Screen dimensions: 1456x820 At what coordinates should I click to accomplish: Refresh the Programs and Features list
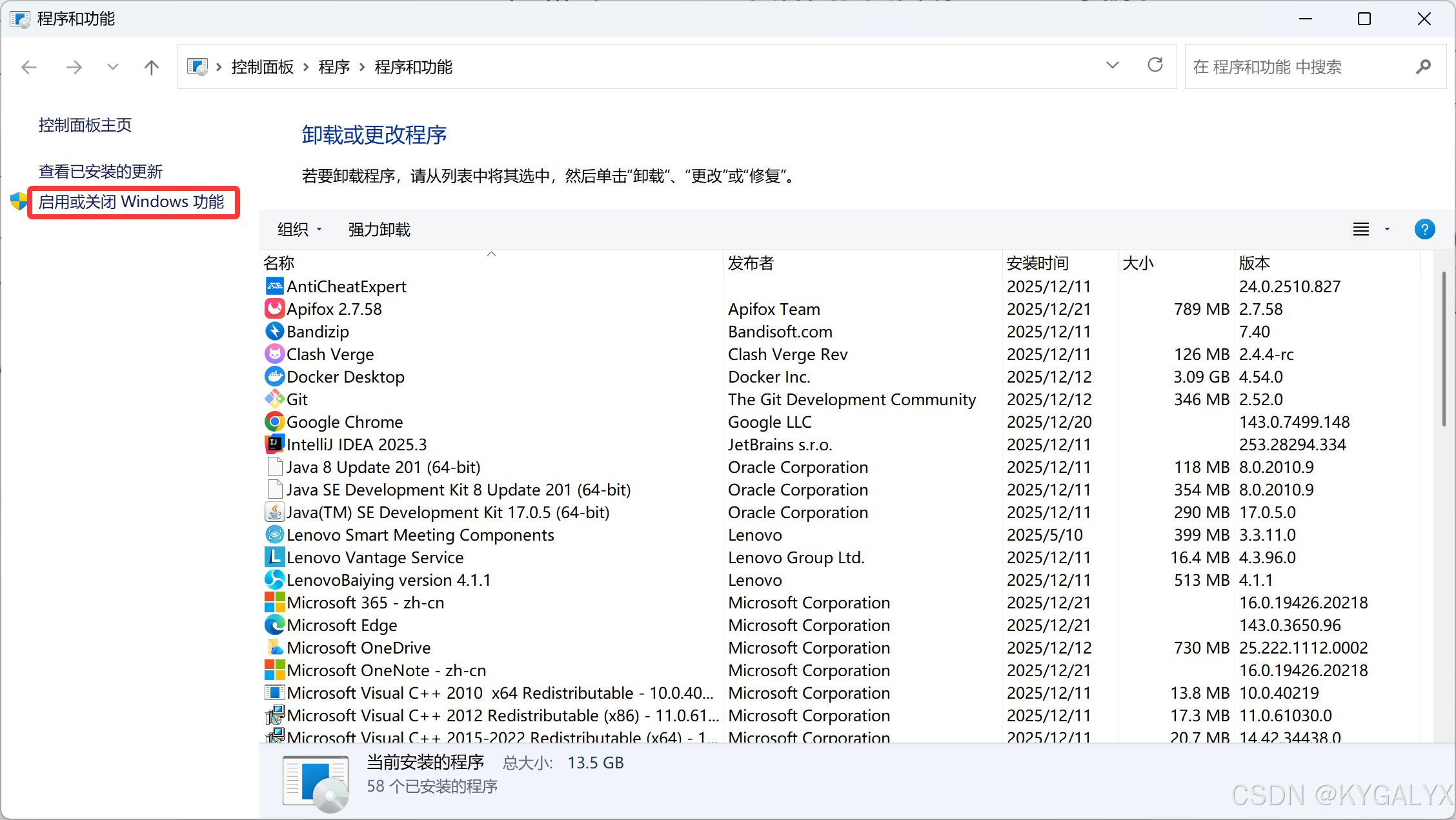click(x=1155, y=66)
